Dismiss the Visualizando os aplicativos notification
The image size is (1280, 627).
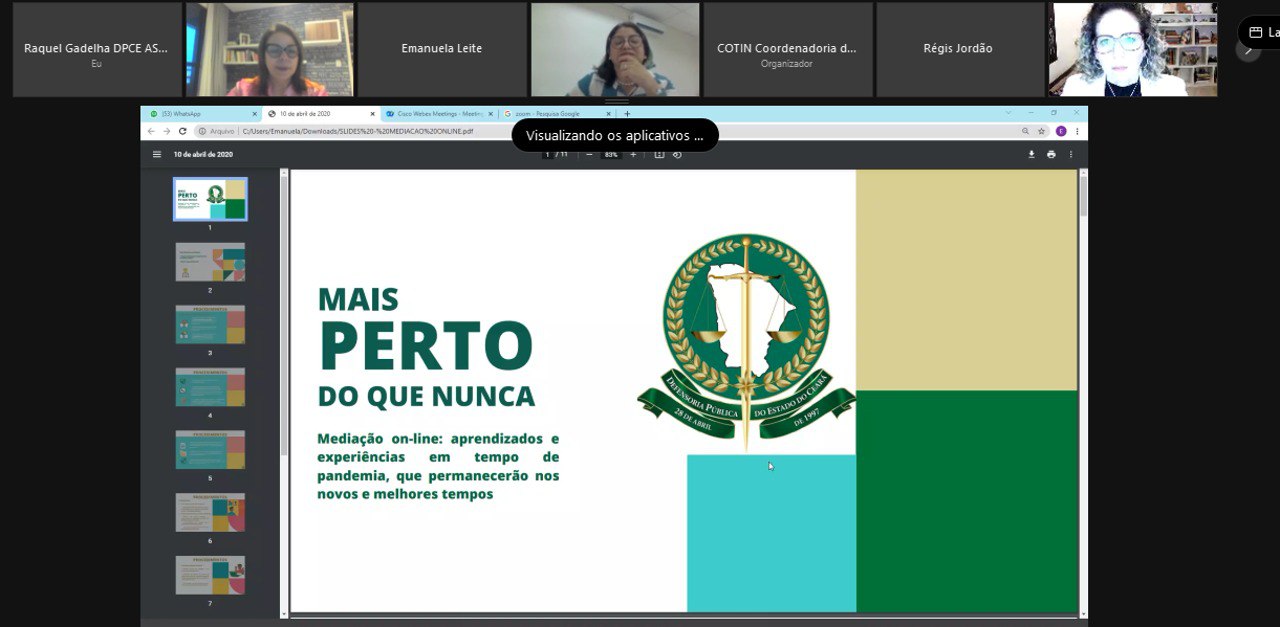tap(615, 135)
